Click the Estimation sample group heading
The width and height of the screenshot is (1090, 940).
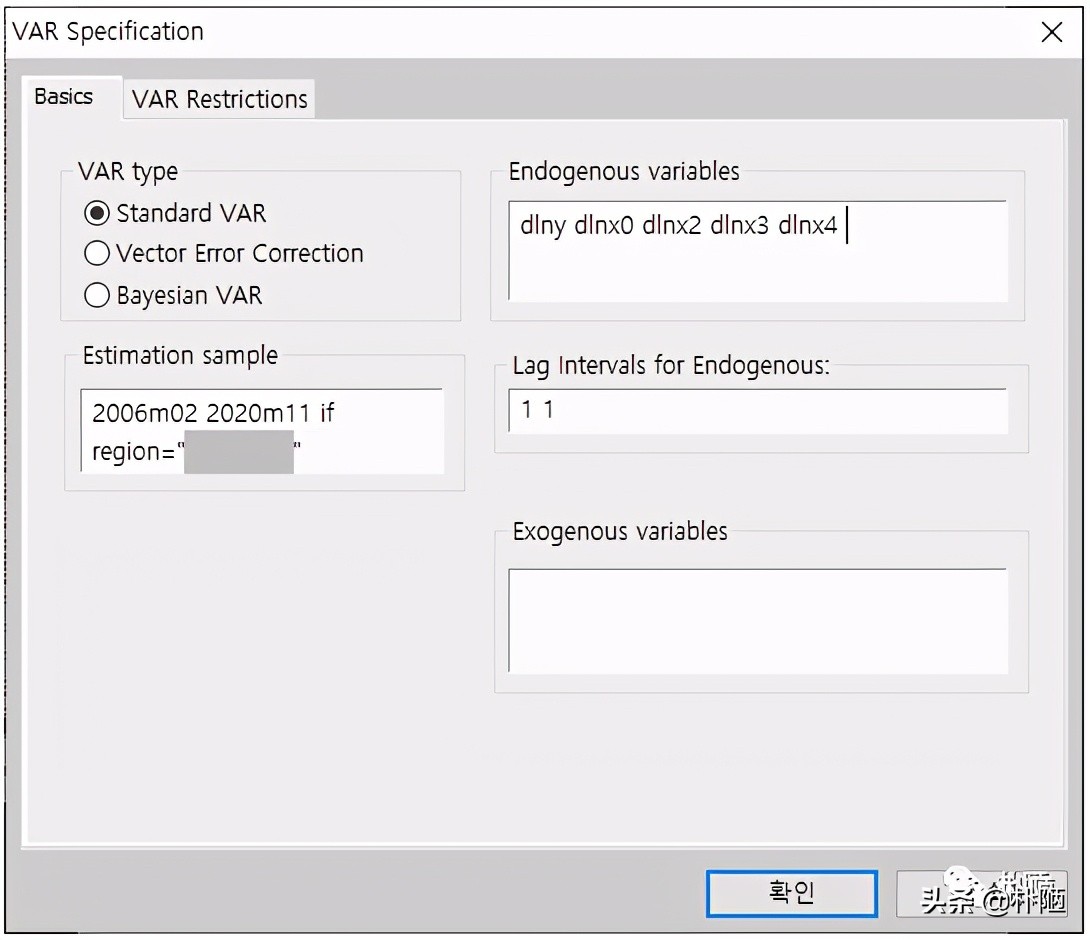(x=180, y=355)
